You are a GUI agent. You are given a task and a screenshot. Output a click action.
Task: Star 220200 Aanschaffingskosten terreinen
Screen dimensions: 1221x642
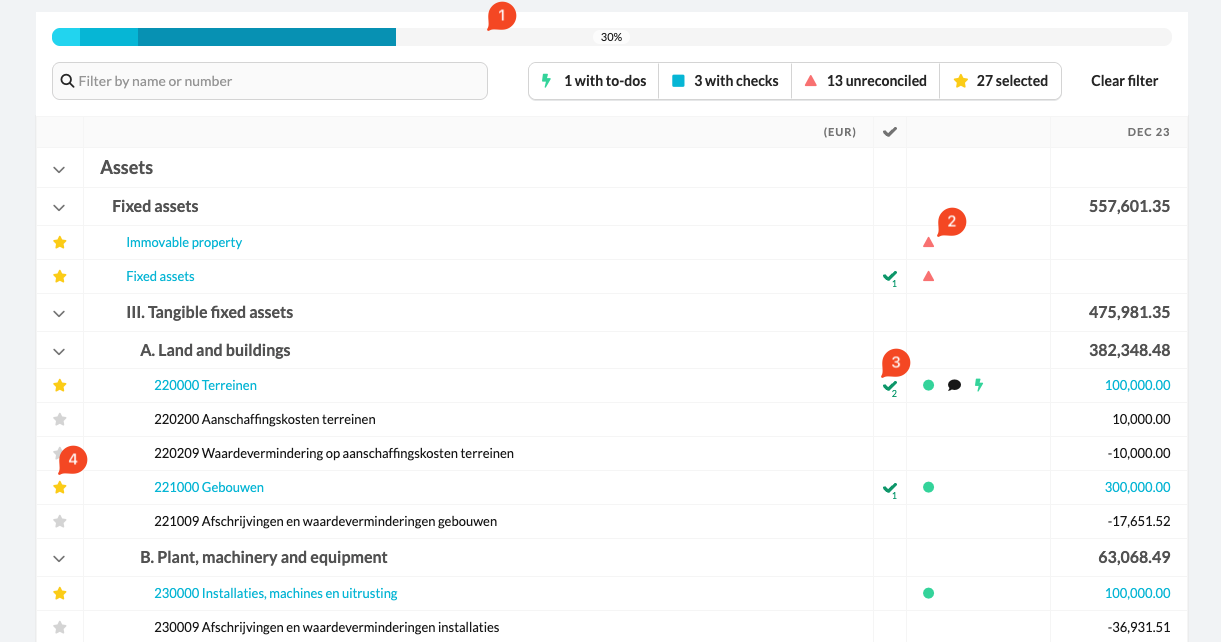[60, 419]
